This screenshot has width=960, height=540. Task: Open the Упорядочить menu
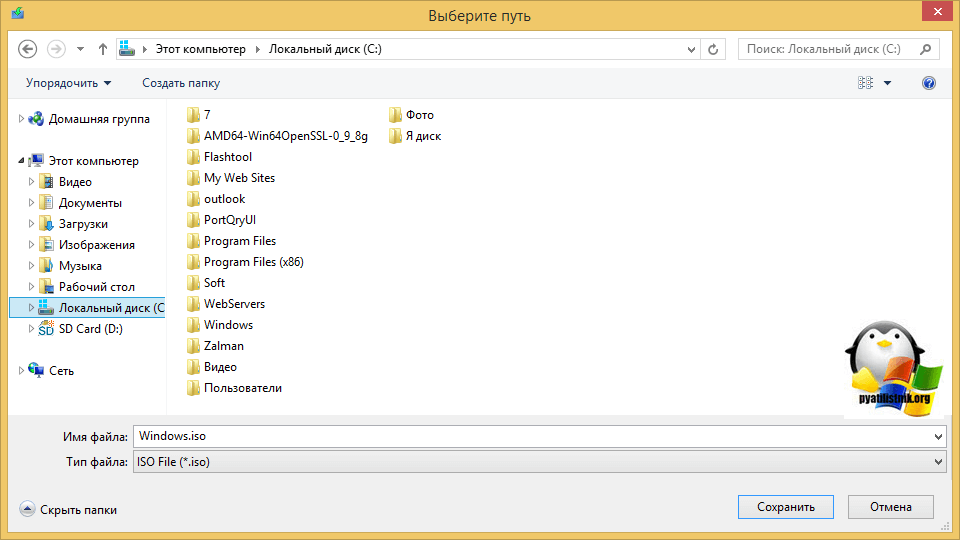click(68, 83)
